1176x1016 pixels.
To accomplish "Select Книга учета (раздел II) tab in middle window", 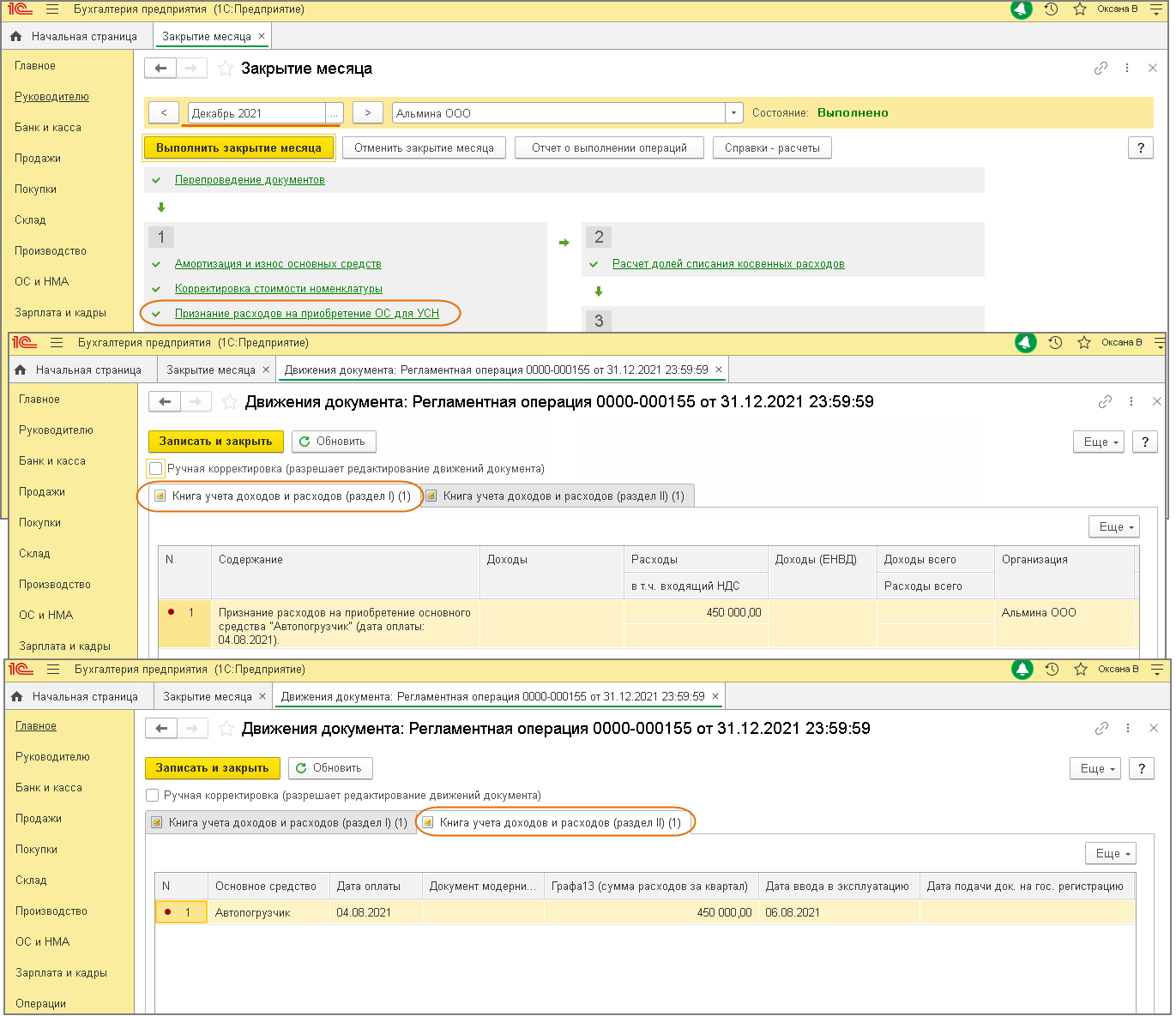I will pos(556,496).
